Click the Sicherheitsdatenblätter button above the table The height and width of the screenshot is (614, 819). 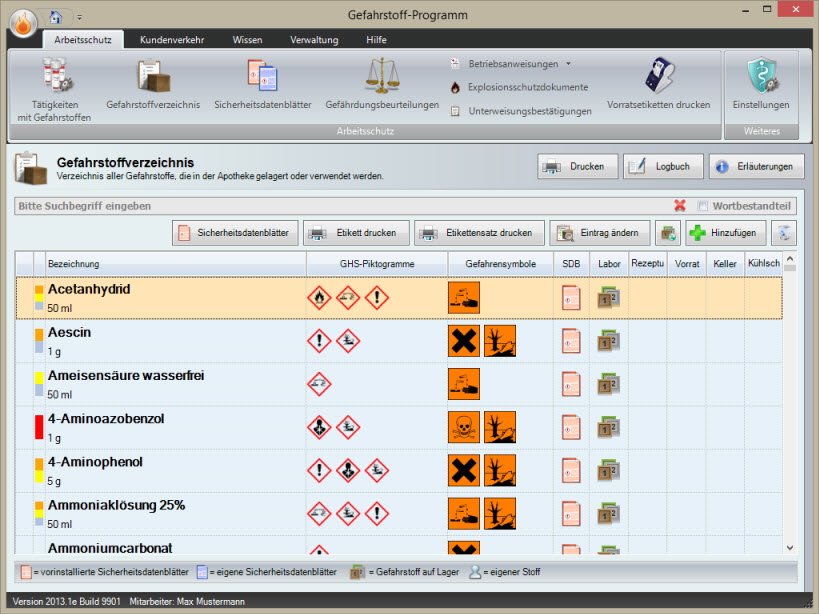click(x=235, y=233)
